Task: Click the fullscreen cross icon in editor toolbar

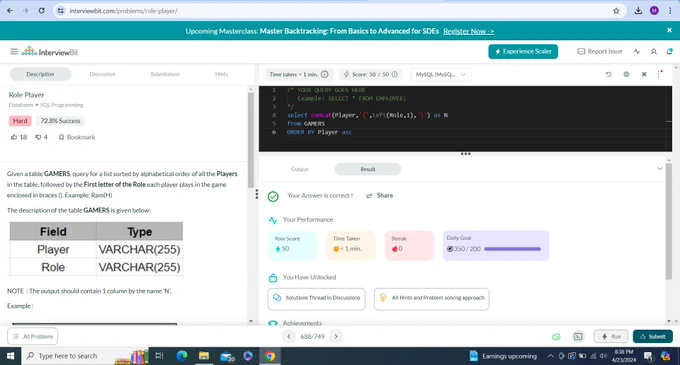Action: tap(644, 74)
